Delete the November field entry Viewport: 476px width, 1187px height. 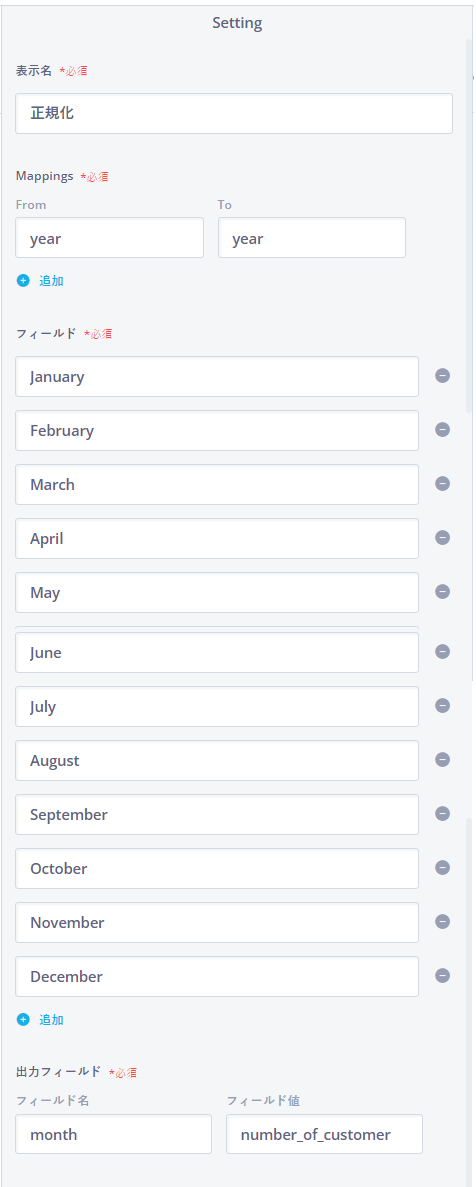443,921
